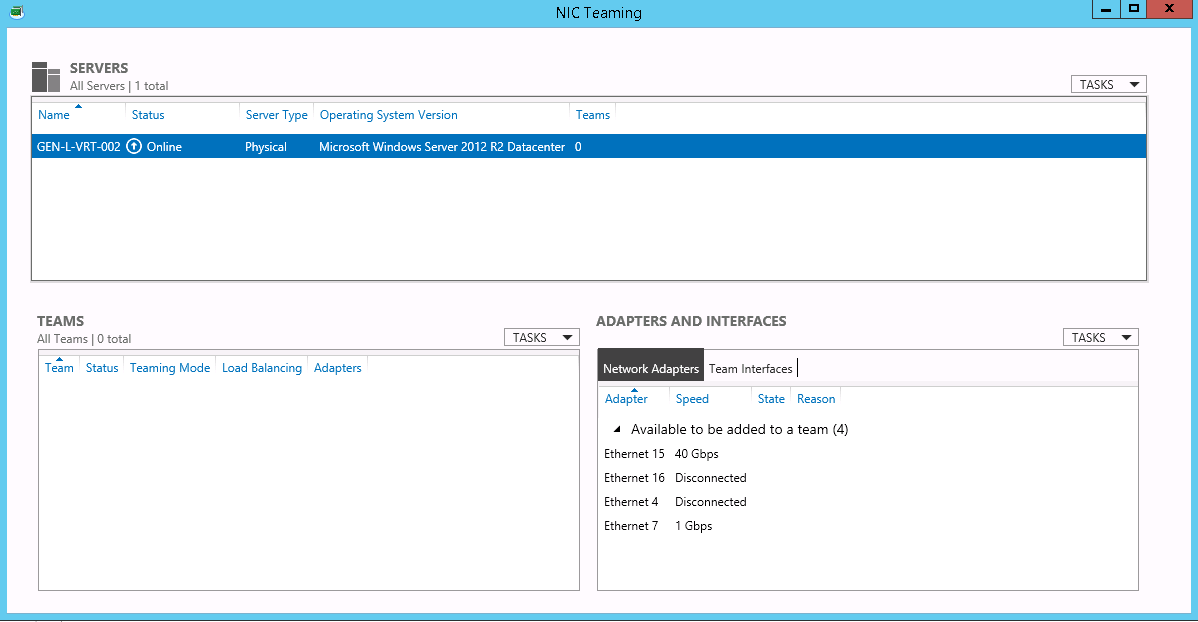
Task: Open the SERVERS TASKS dropdown
Action: click(1108, 84)
